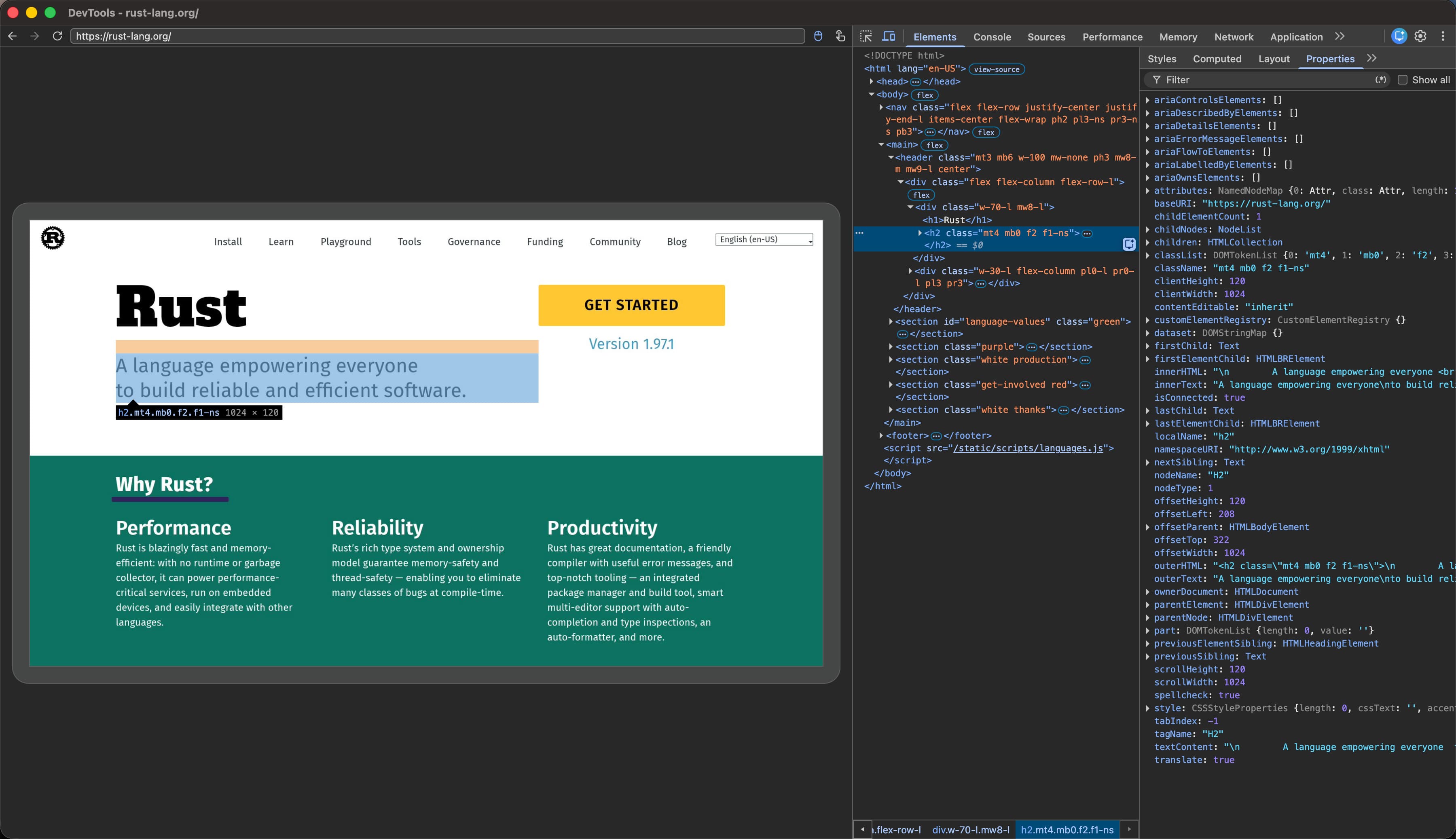Expand the classList property
Image resolution: width=1456 pixels, height=839 pixels.
click(x=1148, y=255)
